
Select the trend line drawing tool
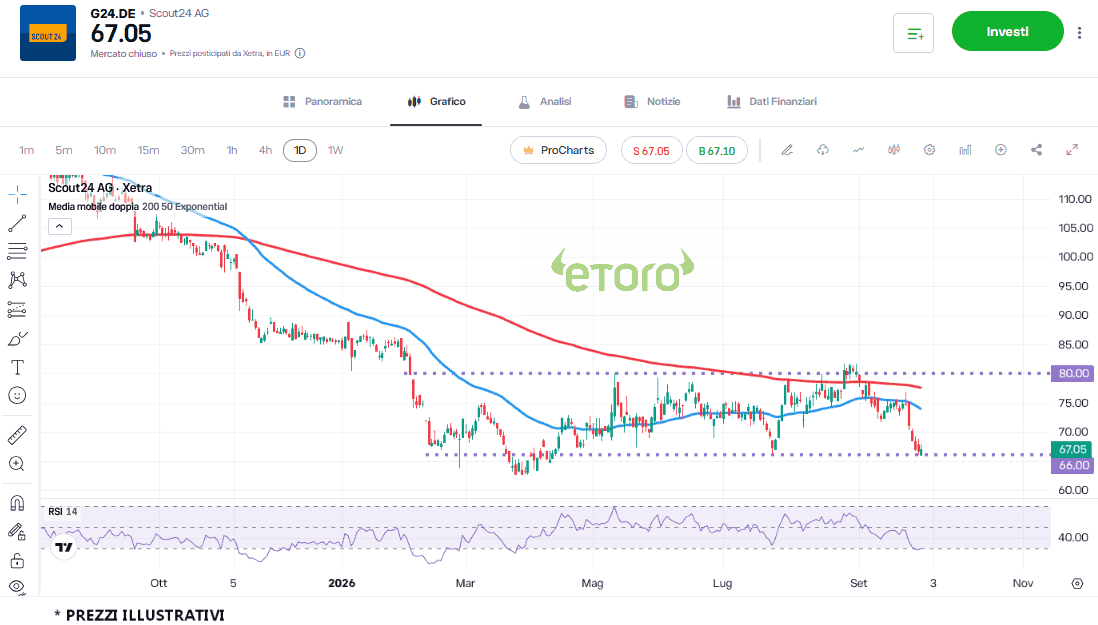click(x=18, y=223)
